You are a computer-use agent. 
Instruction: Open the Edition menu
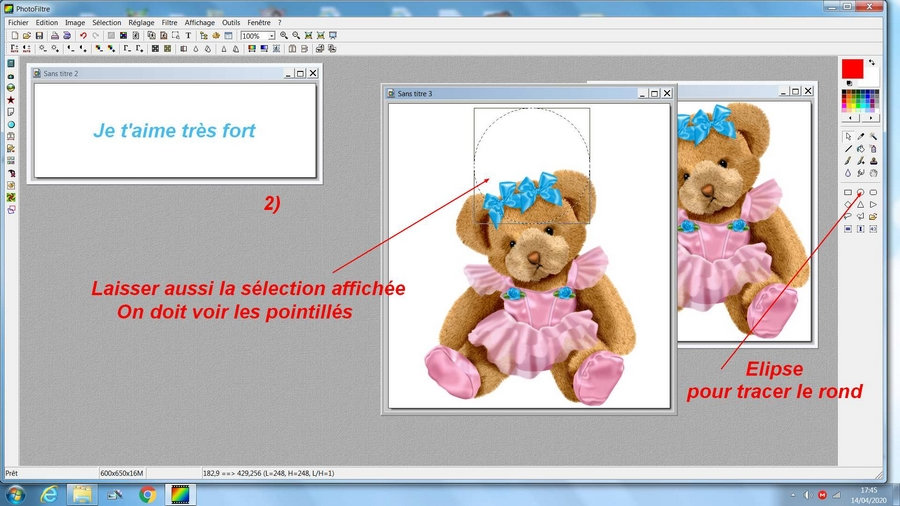pyautogui.click(x=46, y=22)
